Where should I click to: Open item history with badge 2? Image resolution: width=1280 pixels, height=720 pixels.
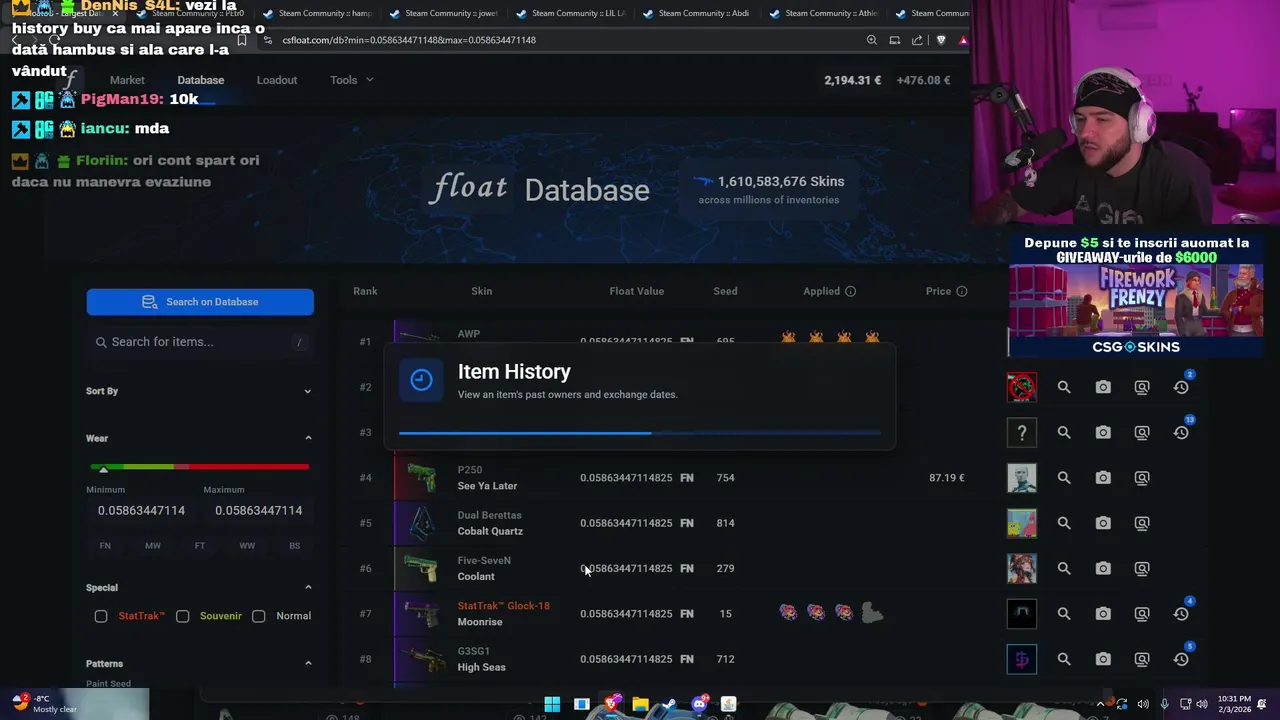click(1181, 387)
